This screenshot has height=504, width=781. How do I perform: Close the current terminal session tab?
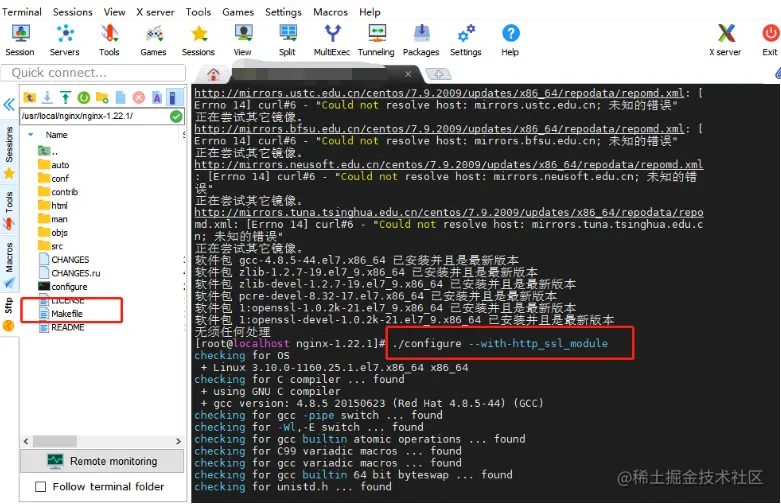coord(408,74)
